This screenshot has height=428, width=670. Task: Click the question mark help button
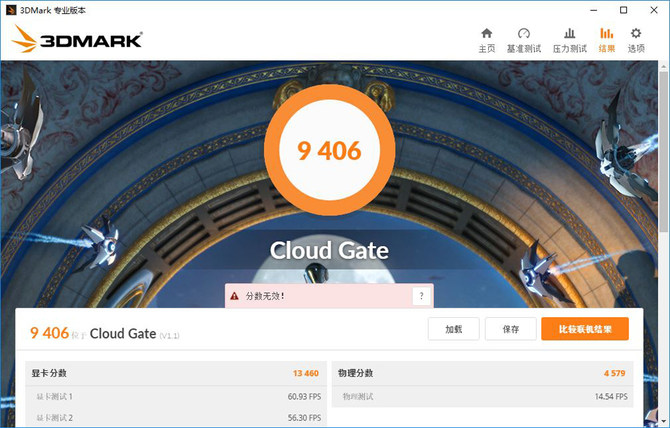[x=421, y=296]
